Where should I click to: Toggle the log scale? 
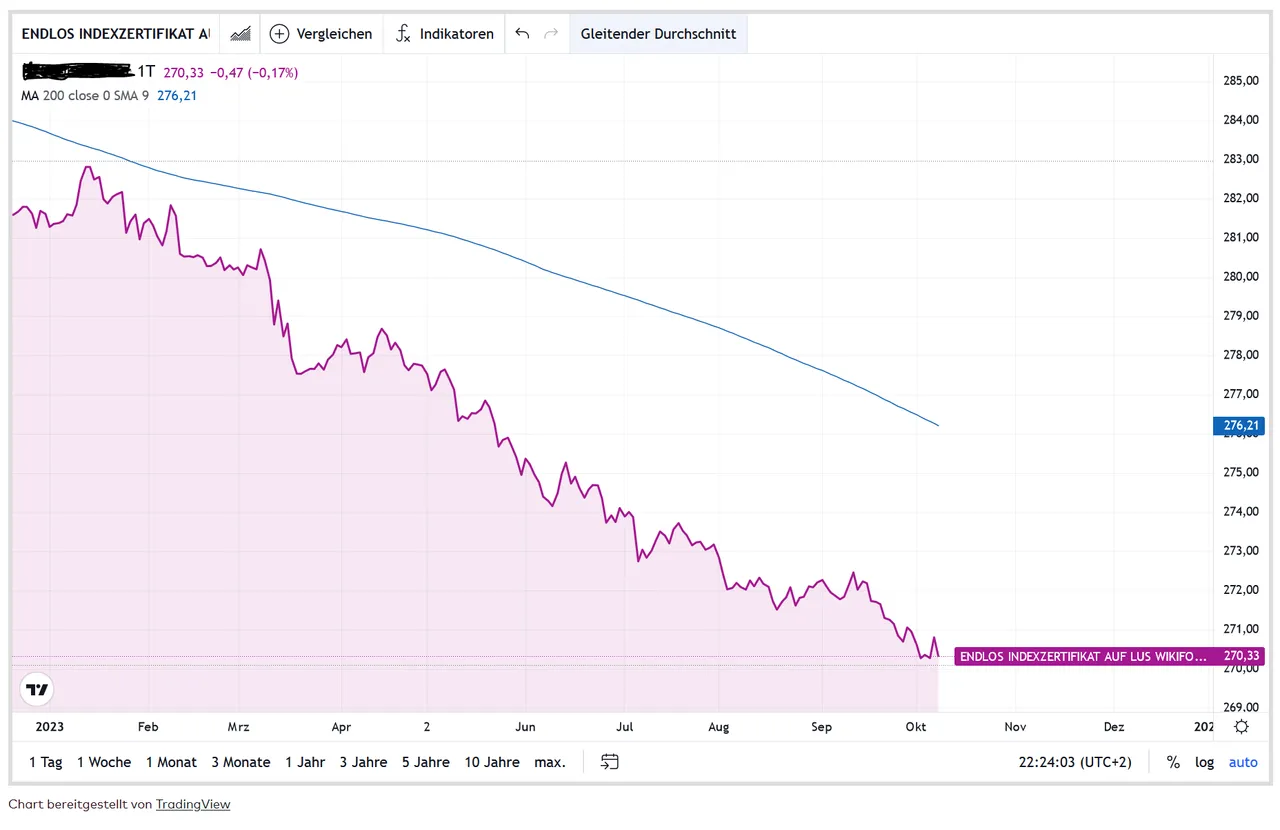coord(1205,762)
